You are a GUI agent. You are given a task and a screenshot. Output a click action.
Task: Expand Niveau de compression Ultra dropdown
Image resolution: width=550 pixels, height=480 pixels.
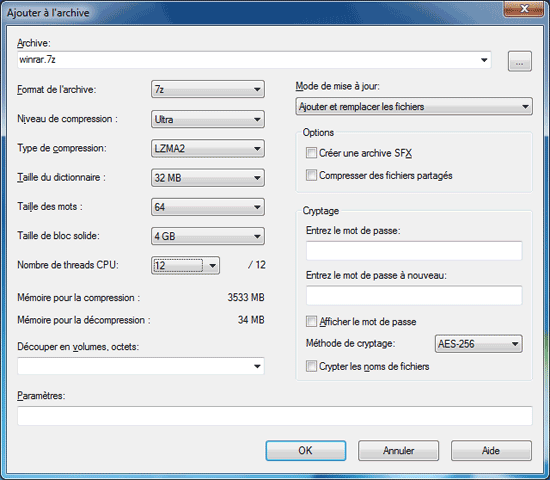[208, 119]
